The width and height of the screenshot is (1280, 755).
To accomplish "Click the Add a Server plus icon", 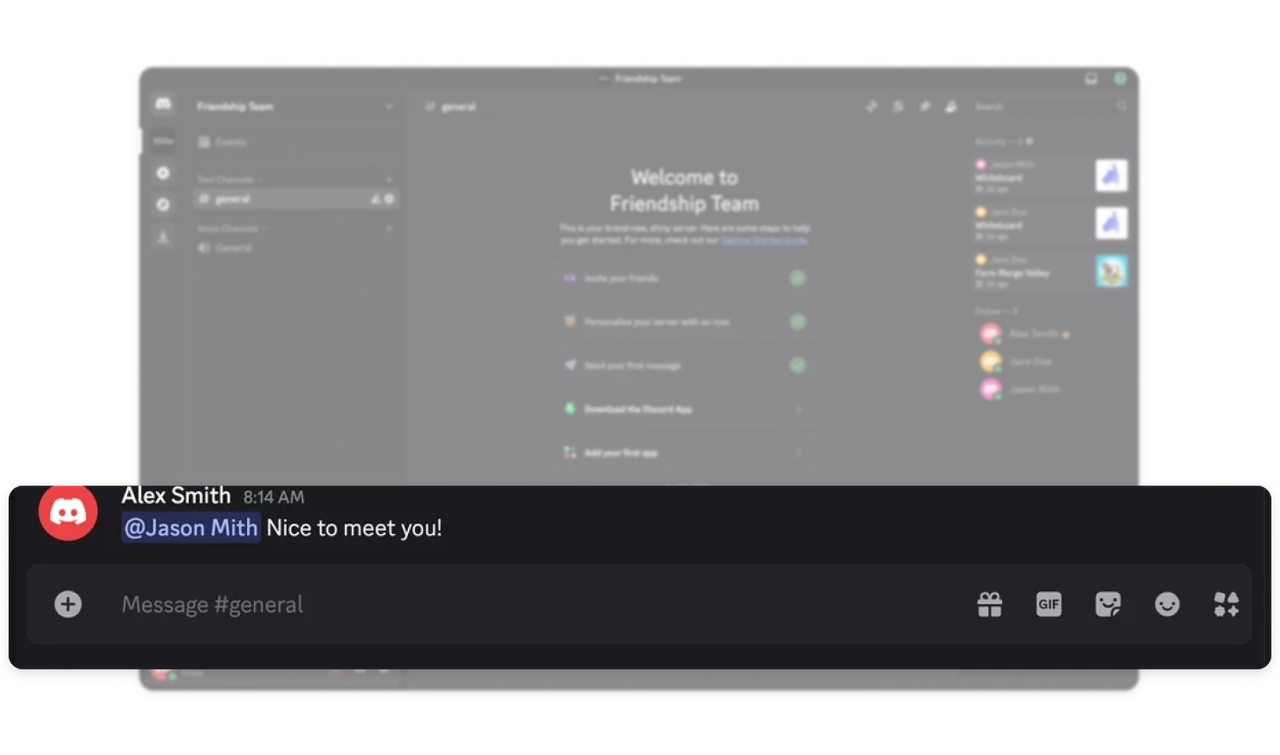I will pyautogui.click(x=163, y=172).
